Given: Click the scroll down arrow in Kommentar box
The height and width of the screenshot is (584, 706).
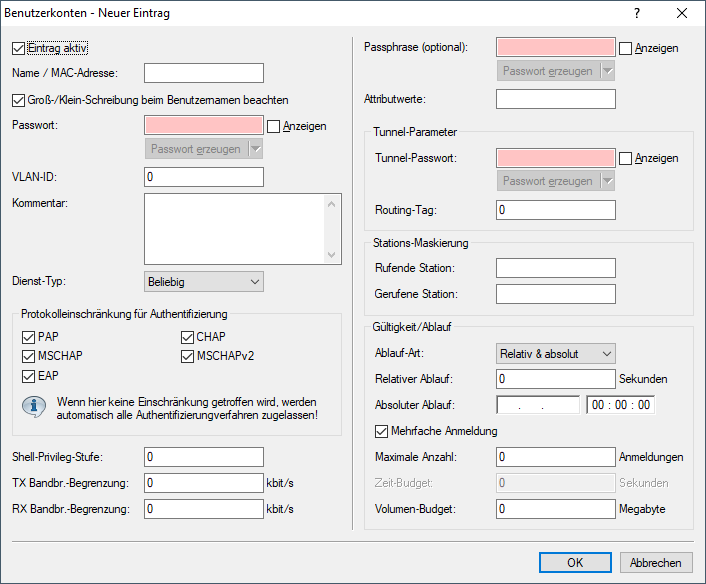Looking at the screenshot, I should coord(333,255).
